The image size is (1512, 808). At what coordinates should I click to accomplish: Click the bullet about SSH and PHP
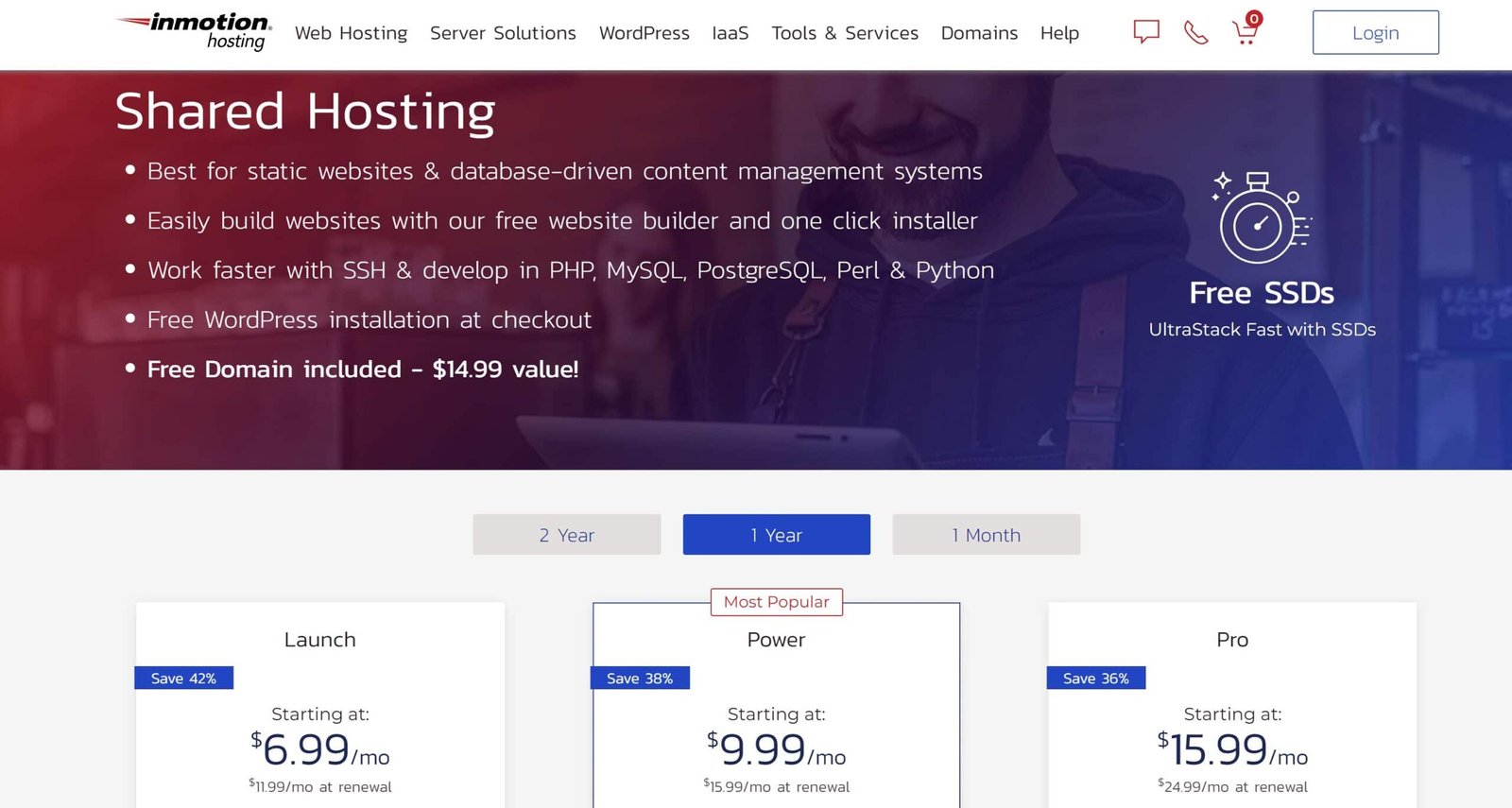[571, 270]
